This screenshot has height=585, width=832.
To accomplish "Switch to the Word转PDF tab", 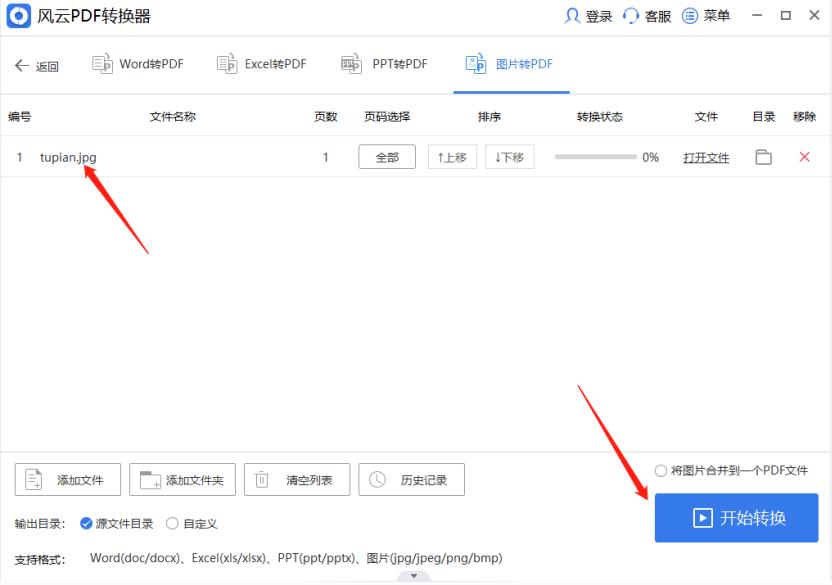I will [137, 62].
